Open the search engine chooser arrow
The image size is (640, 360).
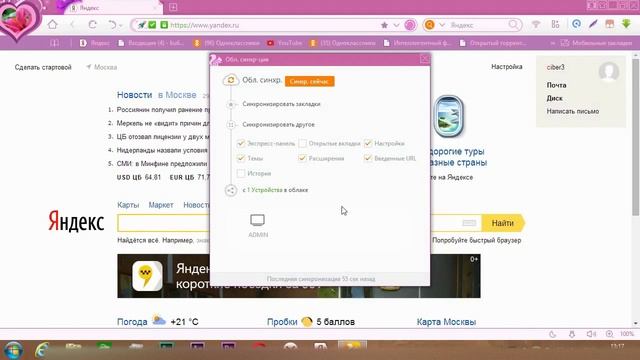[x=442, y=25]
